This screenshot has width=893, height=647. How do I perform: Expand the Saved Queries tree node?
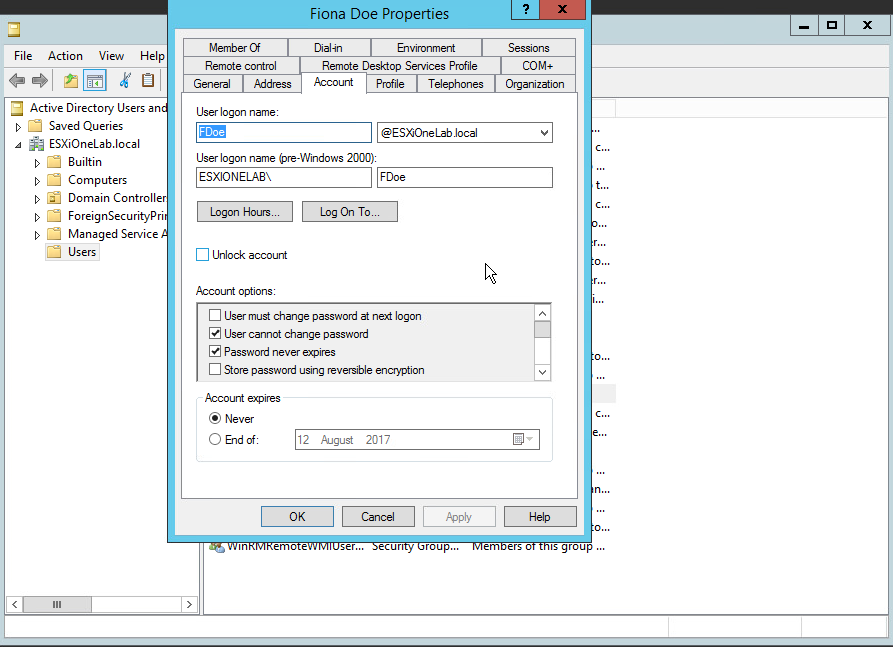19,125
